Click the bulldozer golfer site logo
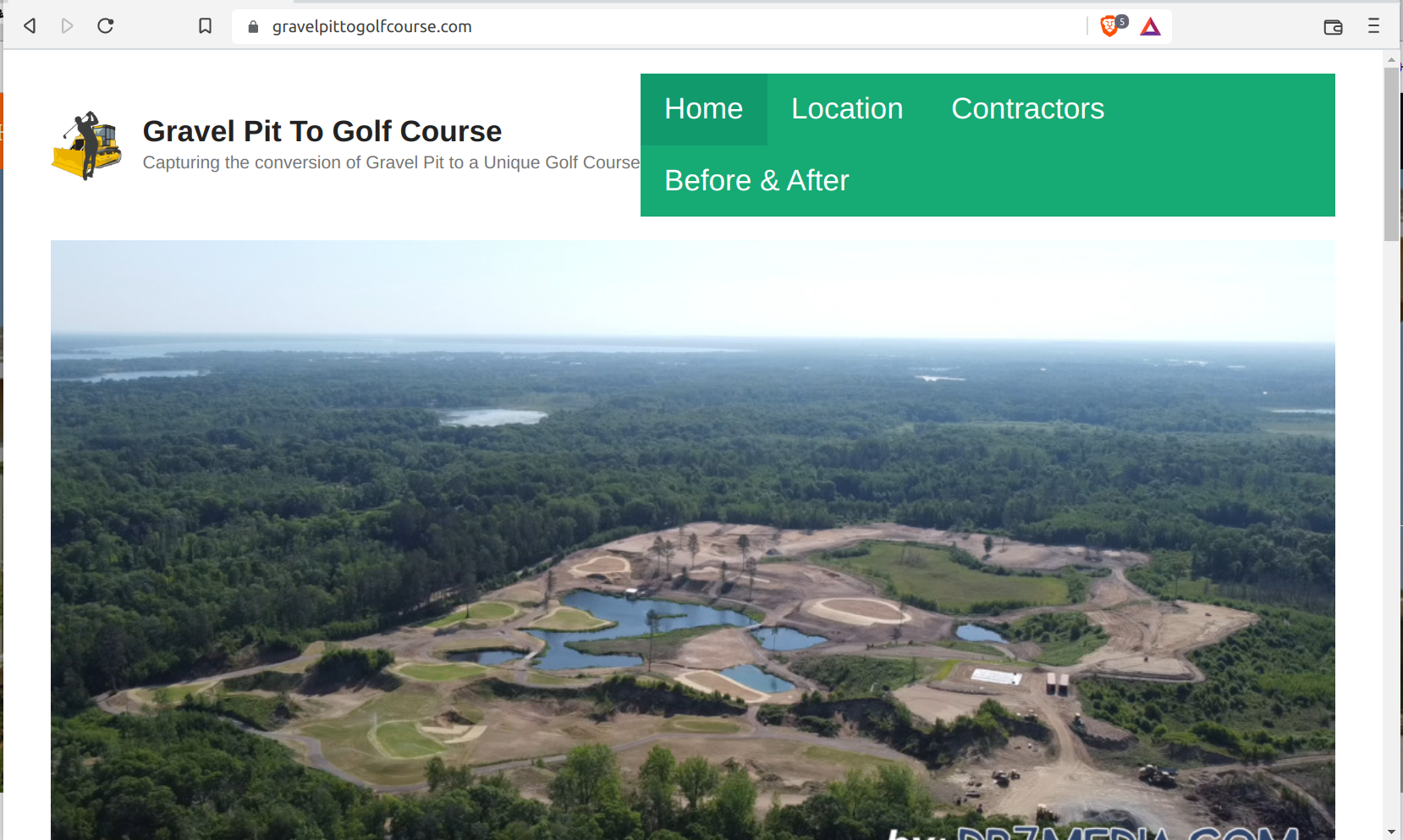This screenshot has height=840, width=1403. [87, 145]
